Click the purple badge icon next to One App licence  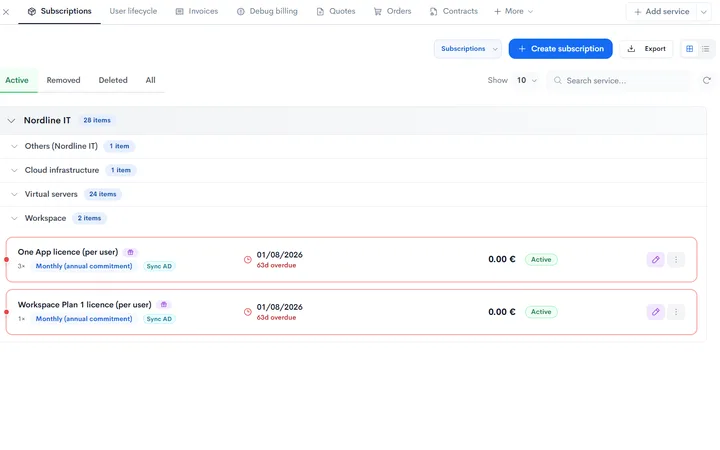coord(130,252)
